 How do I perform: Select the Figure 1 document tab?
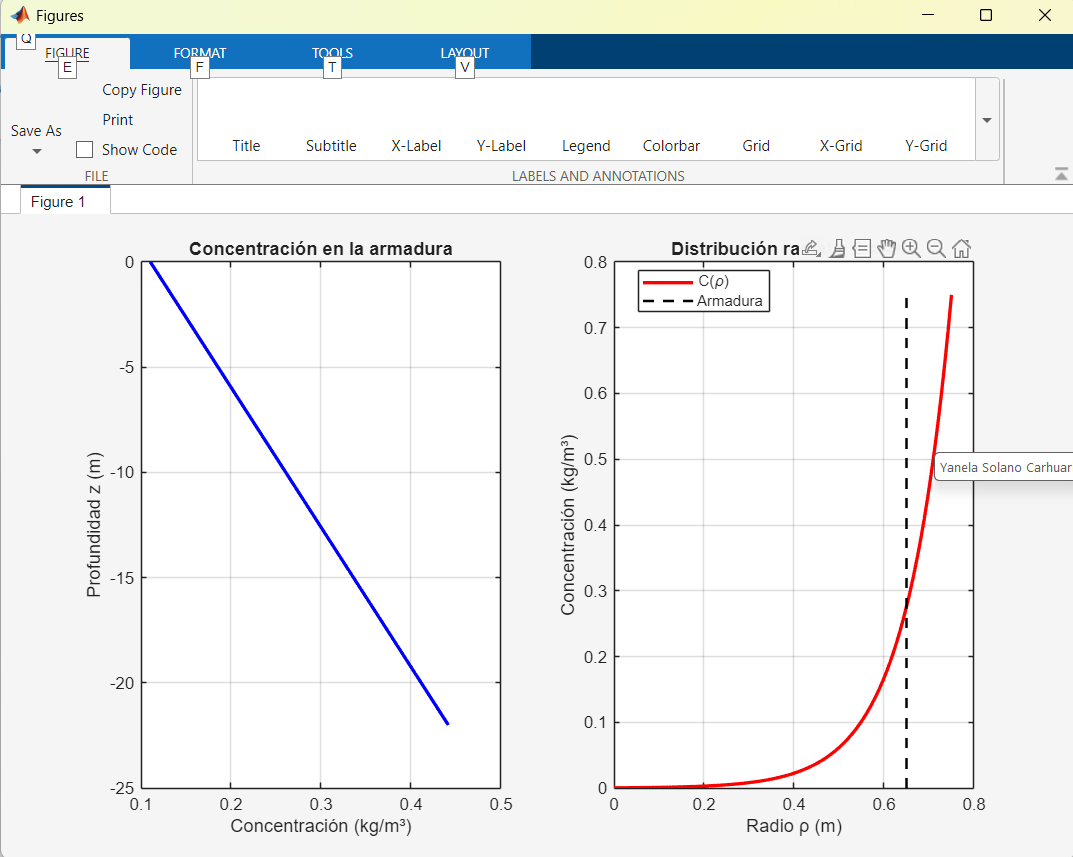pos(58,202)
